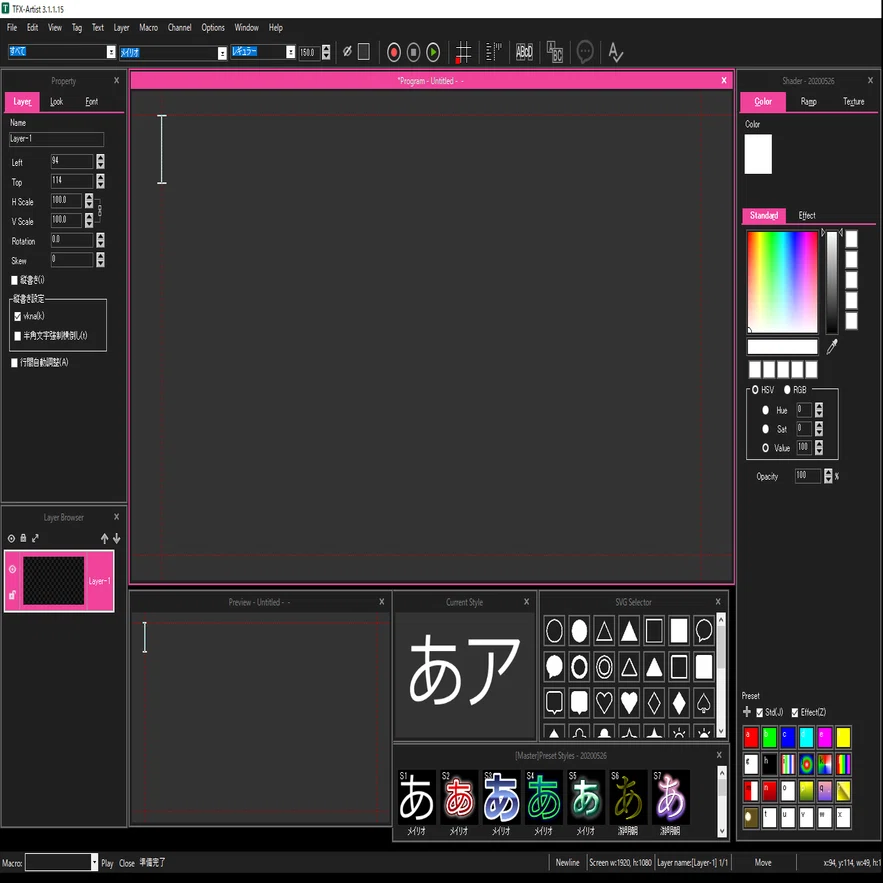Open the File menu
Image resolution: width=883 pixels, height=883 pixels.
coord(12,28)
